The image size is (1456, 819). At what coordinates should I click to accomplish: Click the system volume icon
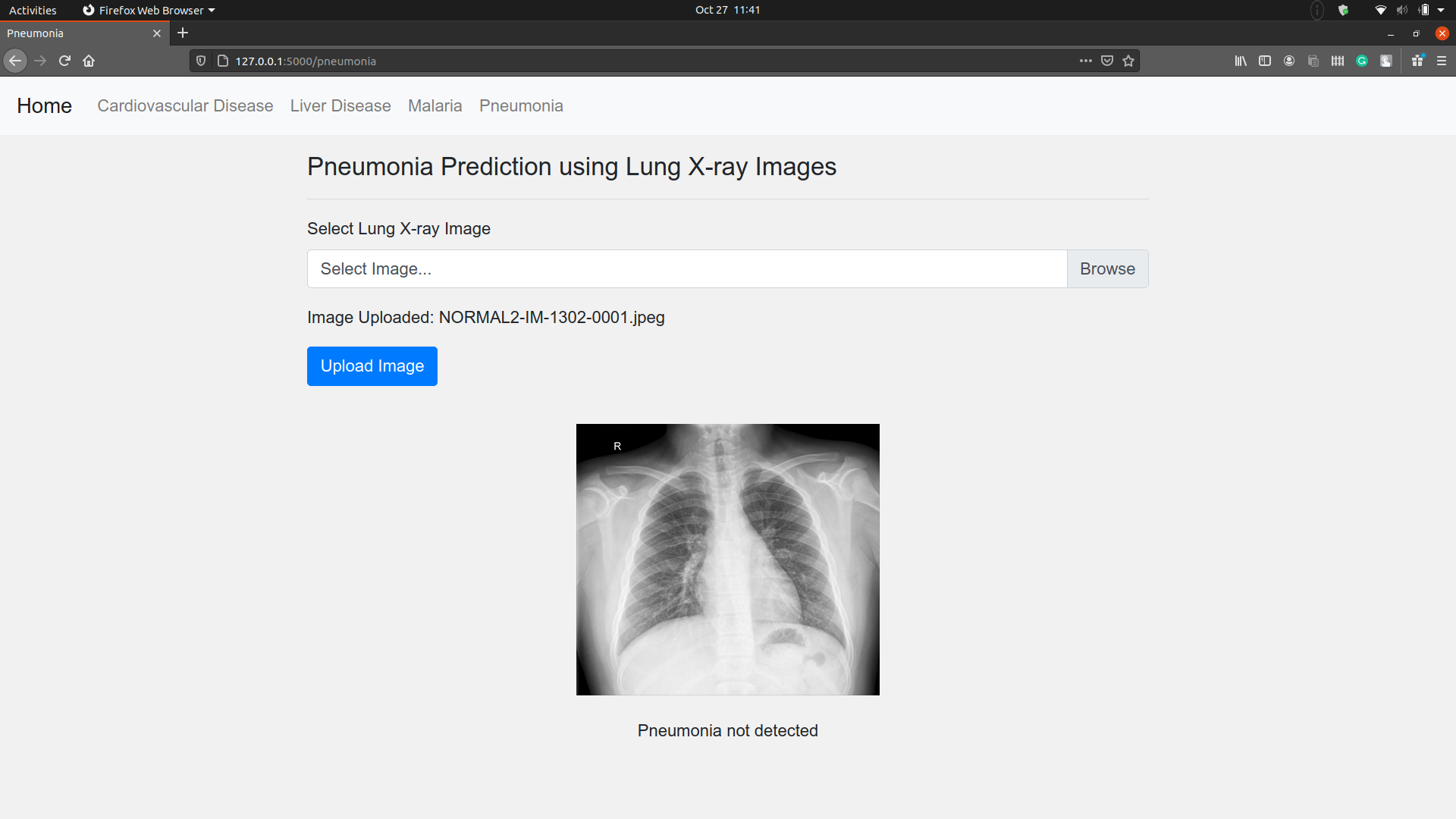[x=1403, y=10]
